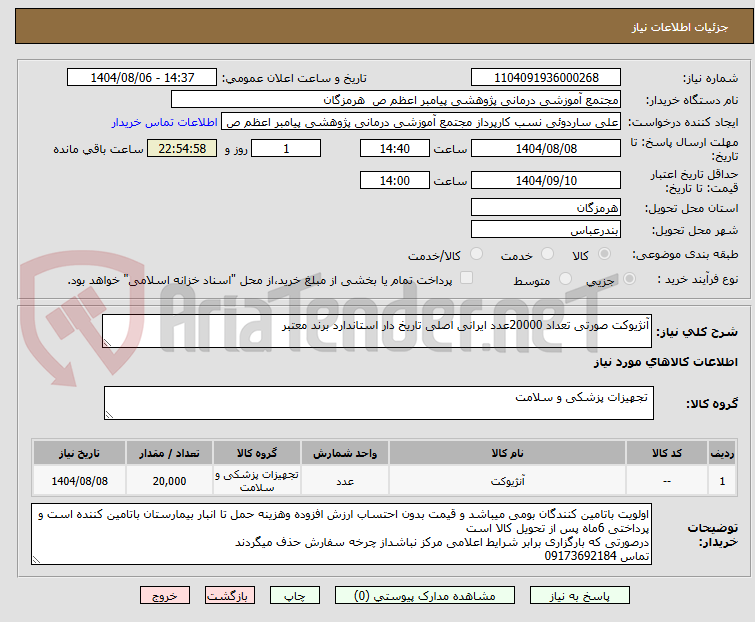This screenshot has height=622, width=755.
Task: Click the بازگشت back button
Action: click(x=230, y=596)
